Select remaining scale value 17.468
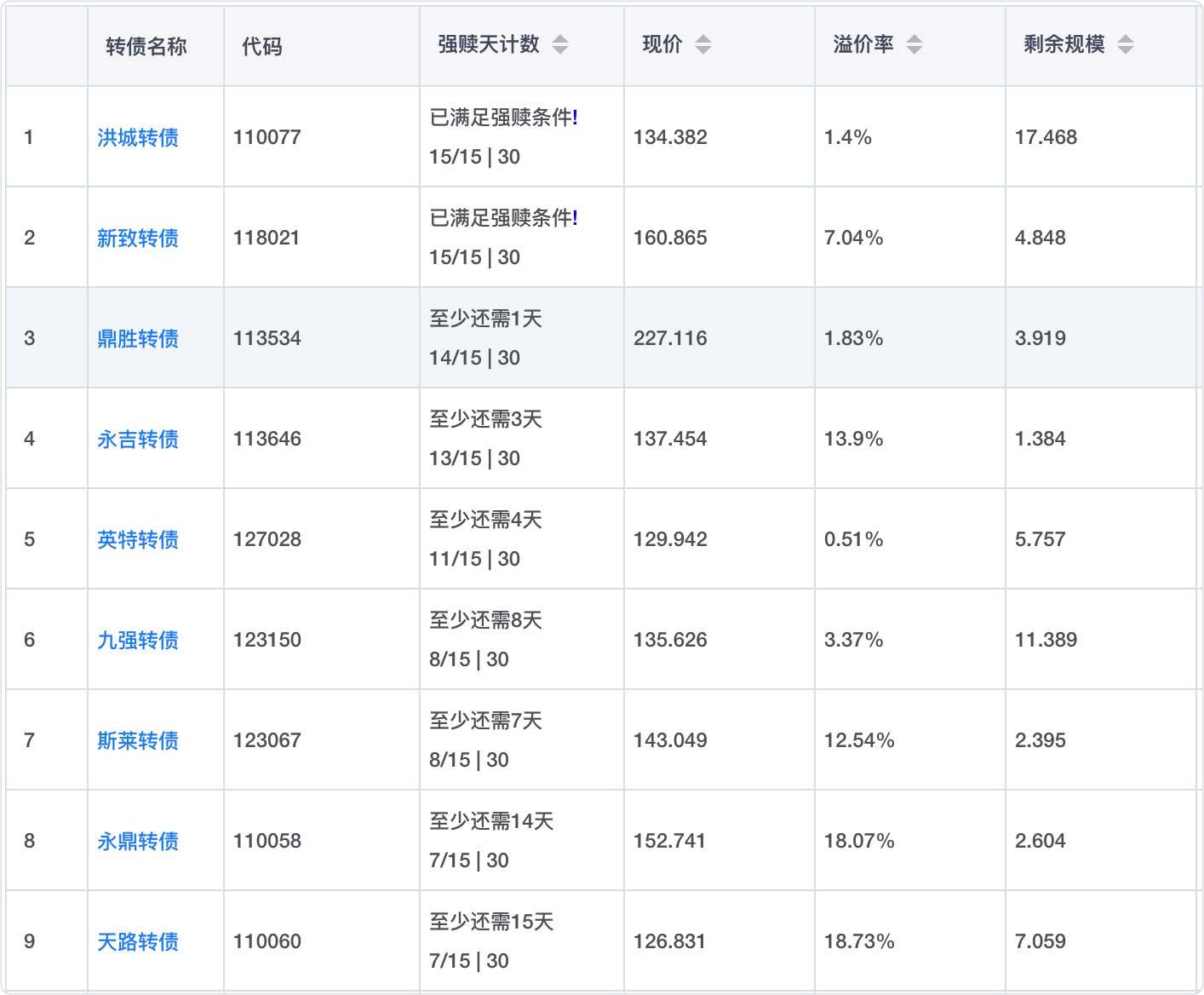The width and height of the screenshot is (1204, 995). (x=1046, y=137)
